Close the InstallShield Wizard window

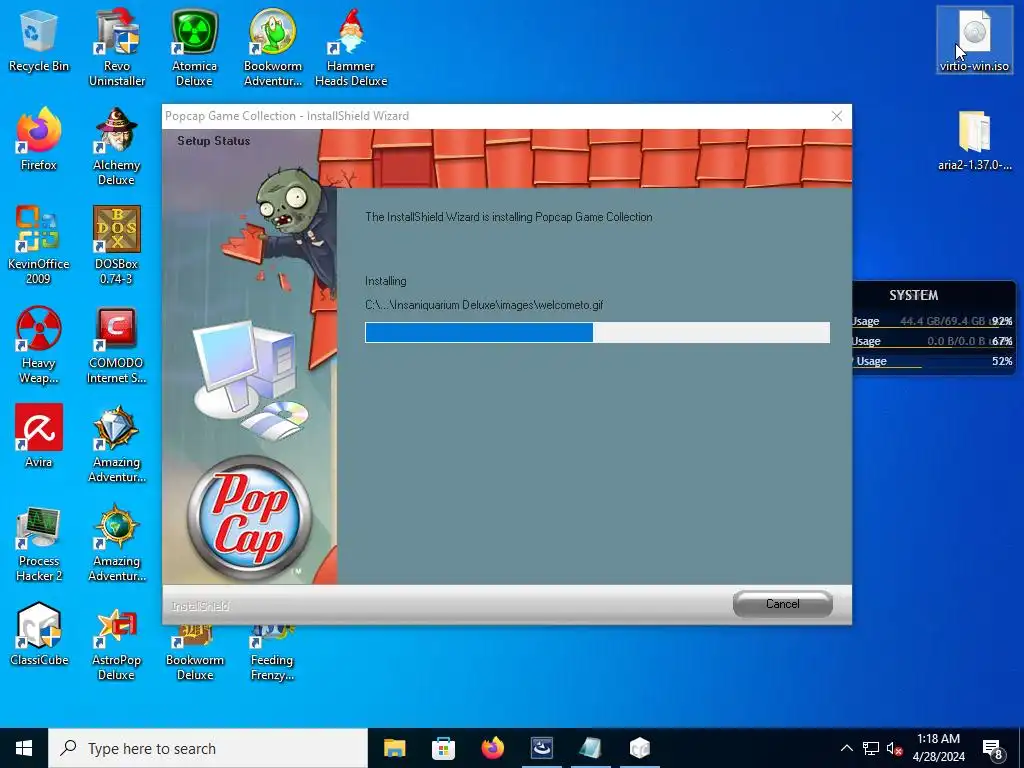pos(837,116)
